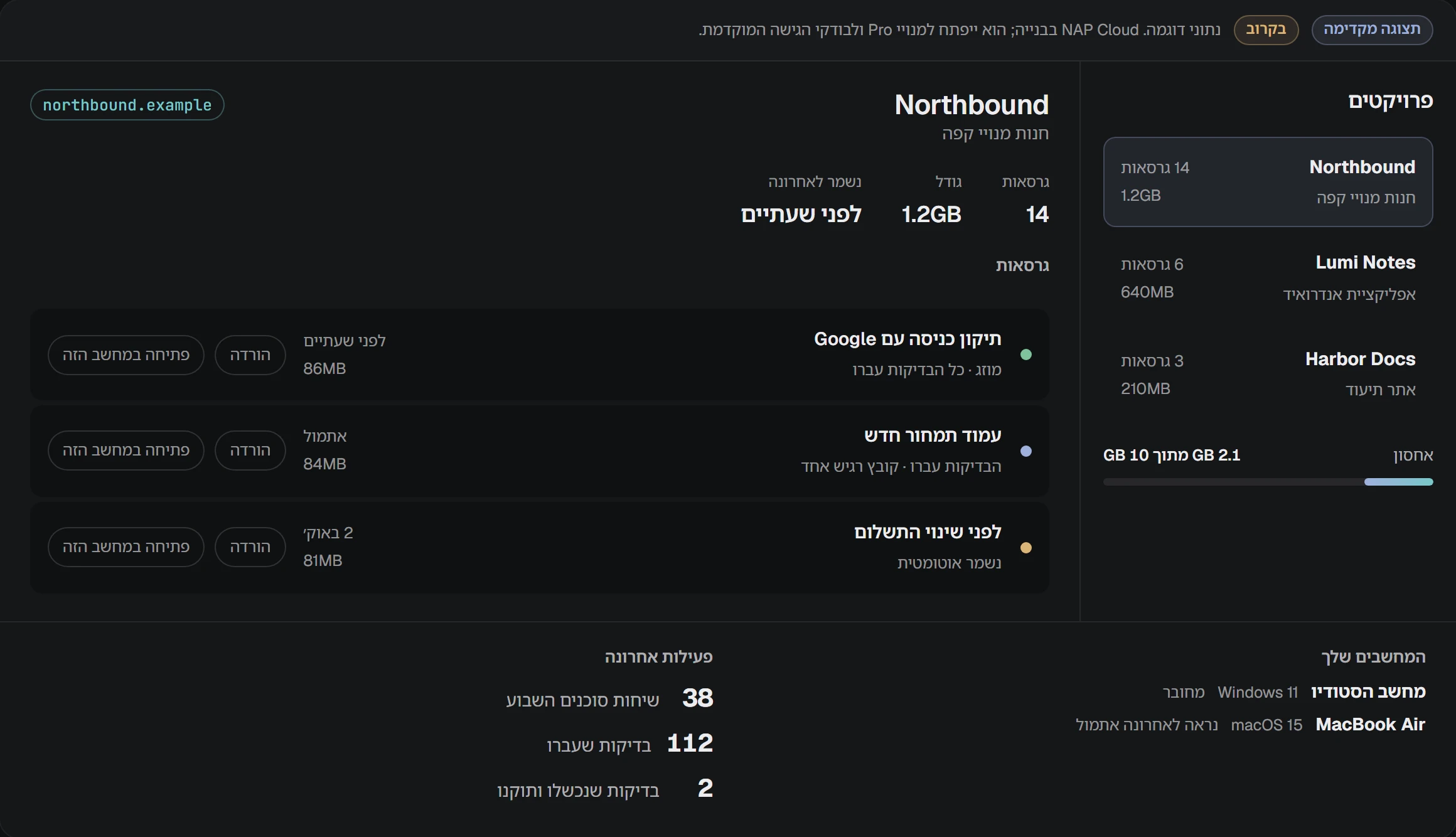This screenshot has width=1456, height=837.
Task: Click the '3 גרסאות' count for Harbor Docs
Action: coord(1152,361)
